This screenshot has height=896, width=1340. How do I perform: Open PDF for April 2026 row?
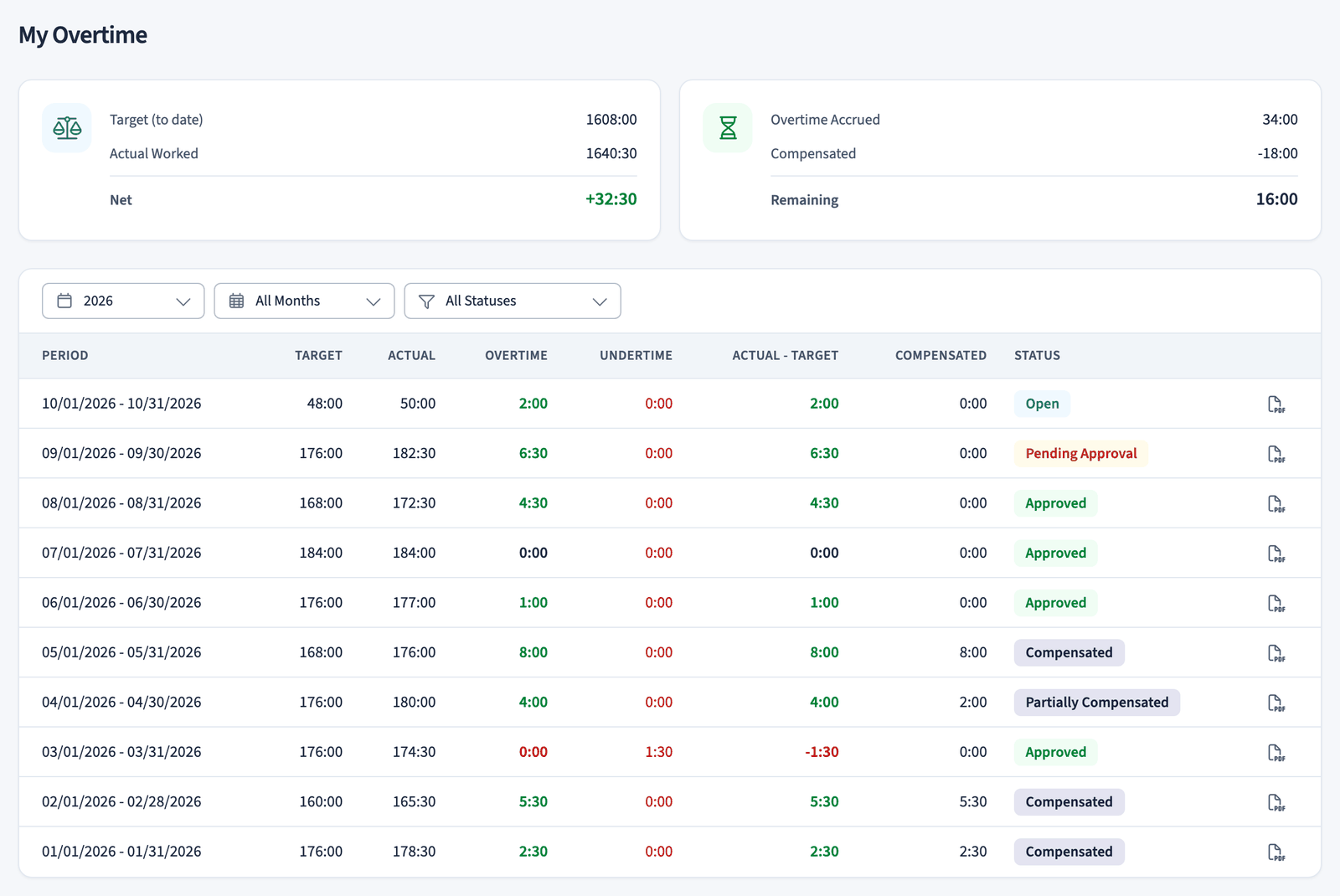click(x=1276, y=703)
